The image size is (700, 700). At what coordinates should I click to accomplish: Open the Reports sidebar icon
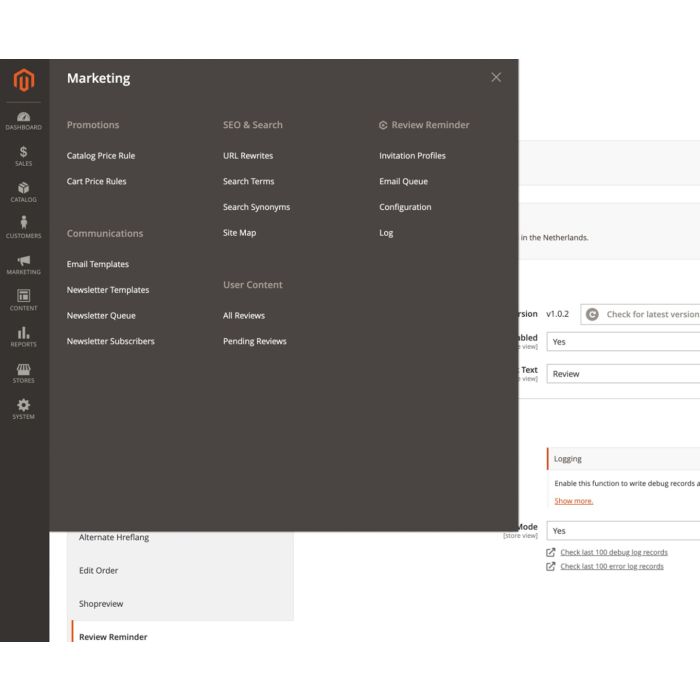(x=23, y=337)
